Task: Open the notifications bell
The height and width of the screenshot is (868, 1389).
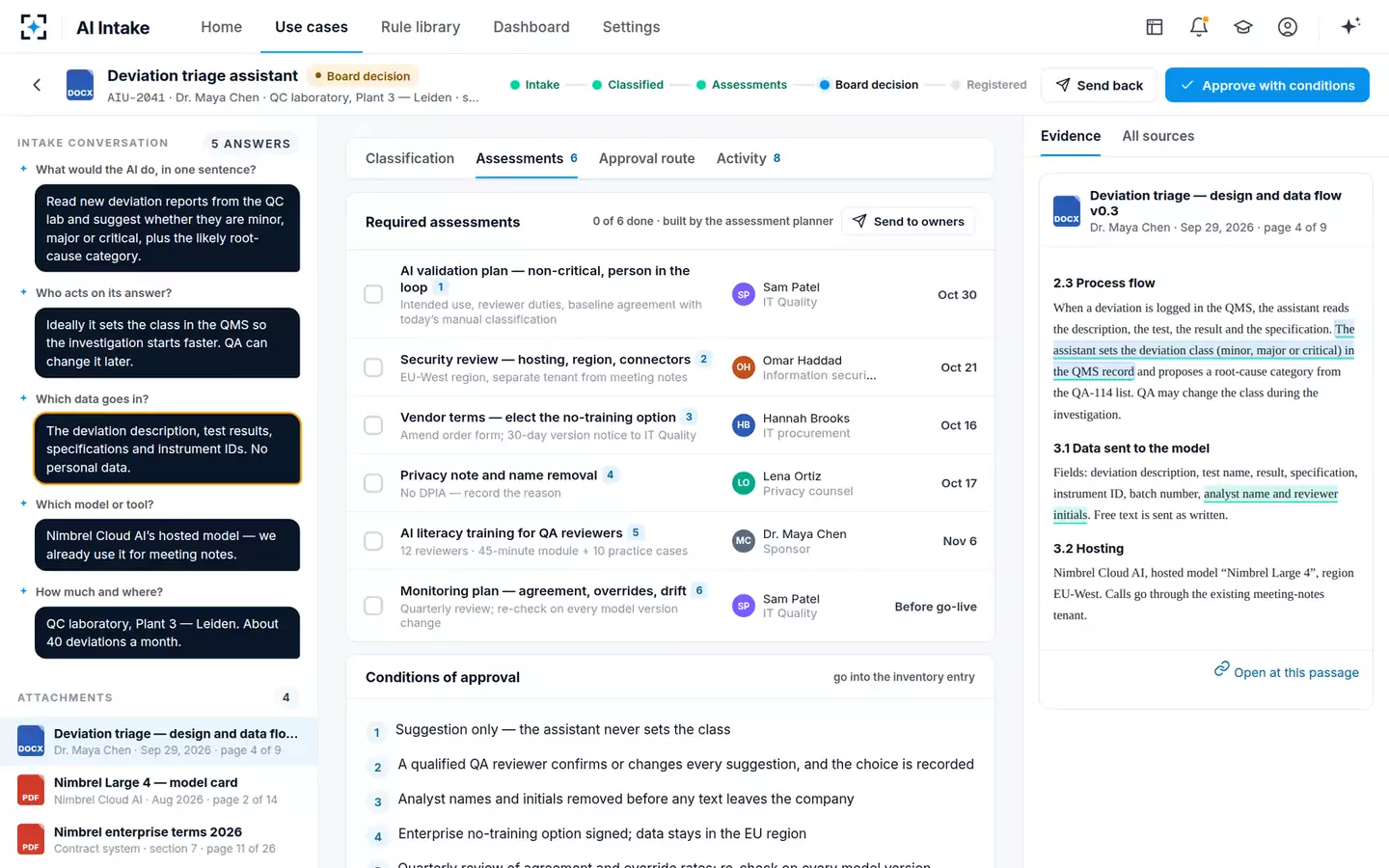Action: (1199, 27)
